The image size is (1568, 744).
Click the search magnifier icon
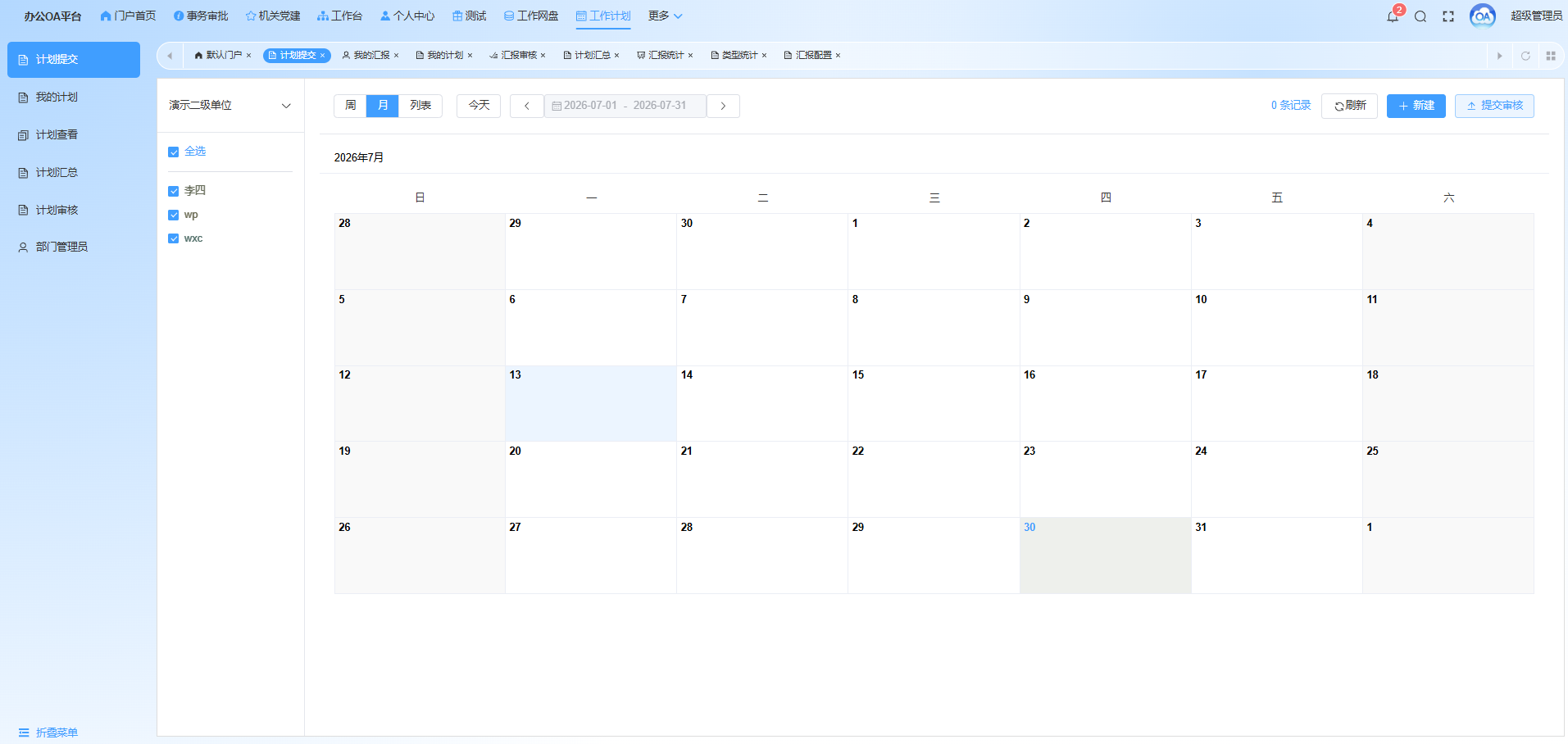[1420, 16]
